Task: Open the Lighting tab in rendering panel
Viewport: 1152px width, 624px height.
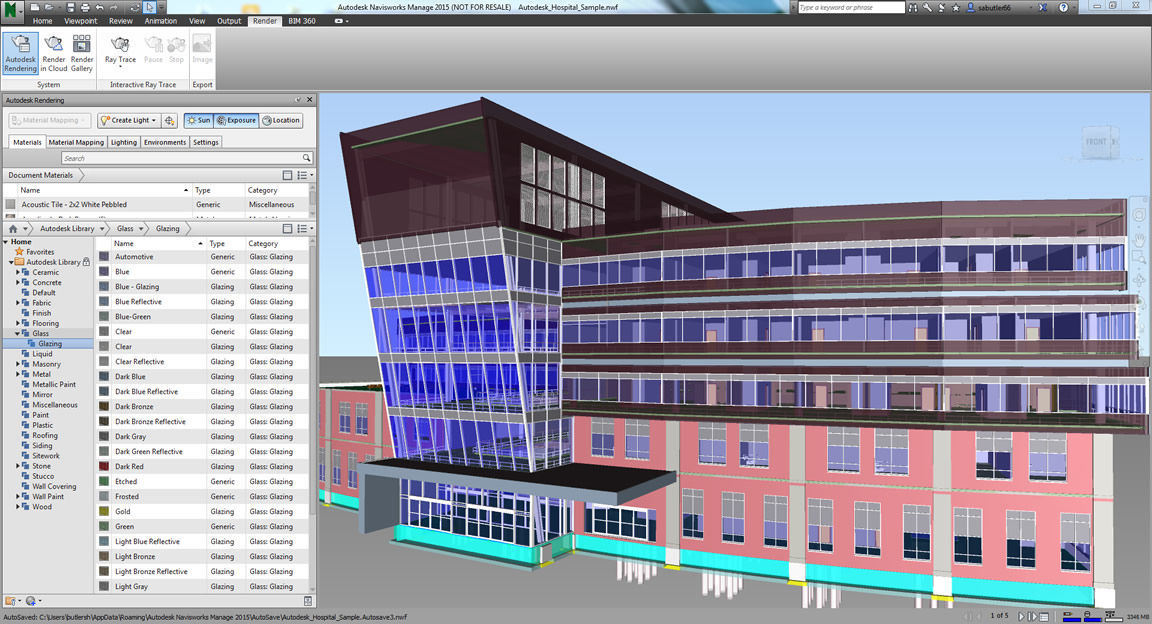Action: [124, 142]
